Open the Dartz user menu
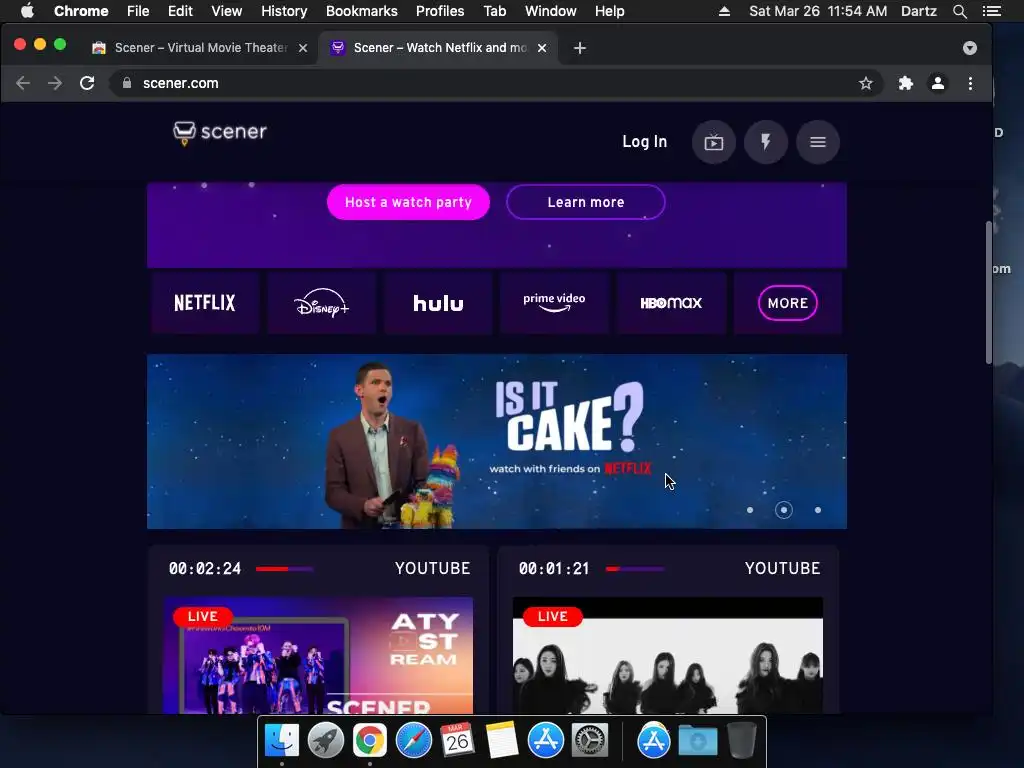 919,11
